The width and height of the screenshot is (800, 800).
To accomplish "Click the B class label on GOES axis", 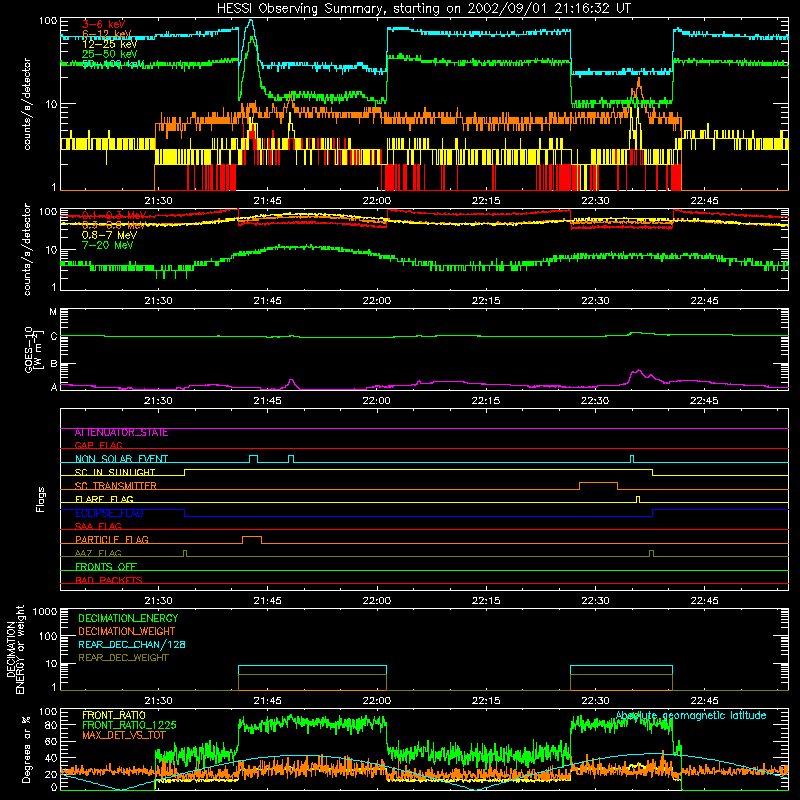I will tap(54, 364).
